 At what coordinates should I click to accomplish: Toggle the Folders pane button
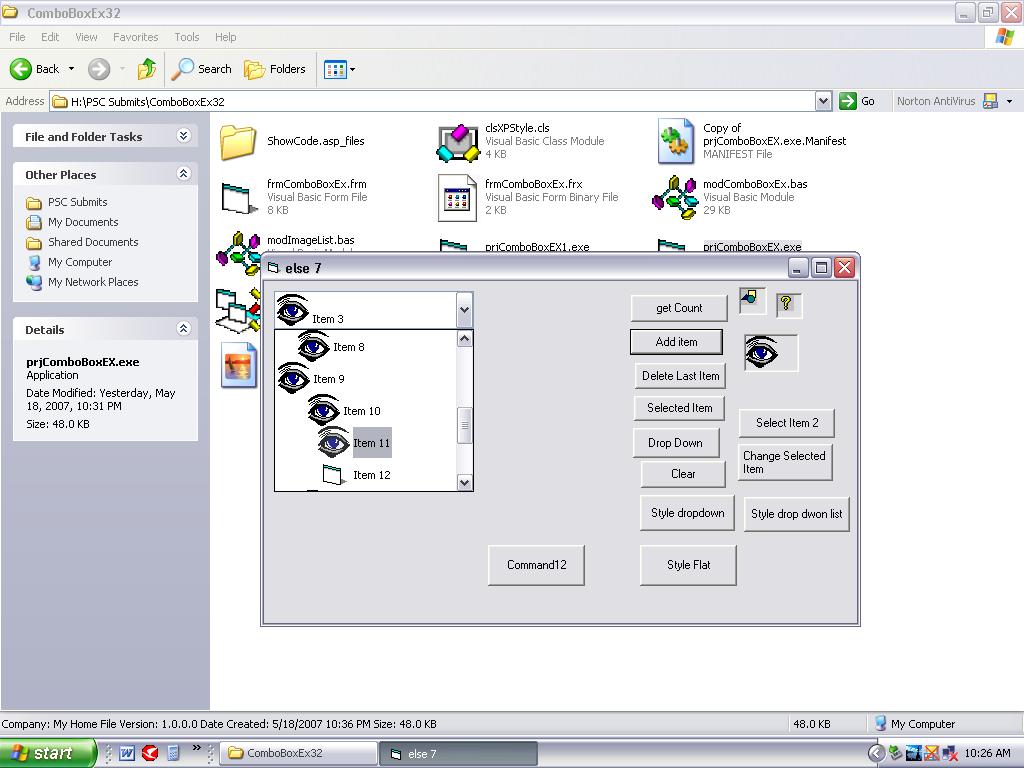[x=275, y=69]
